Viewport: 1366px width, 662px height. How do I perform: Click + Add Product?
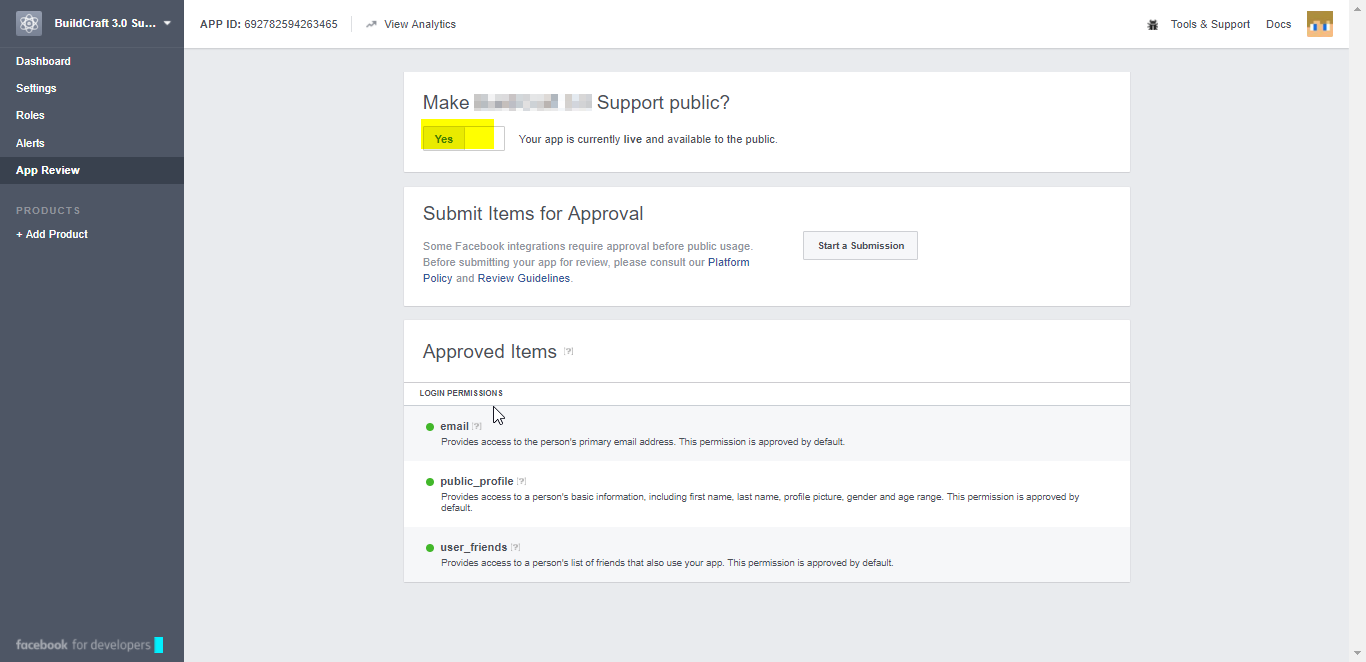pos(52,234)
